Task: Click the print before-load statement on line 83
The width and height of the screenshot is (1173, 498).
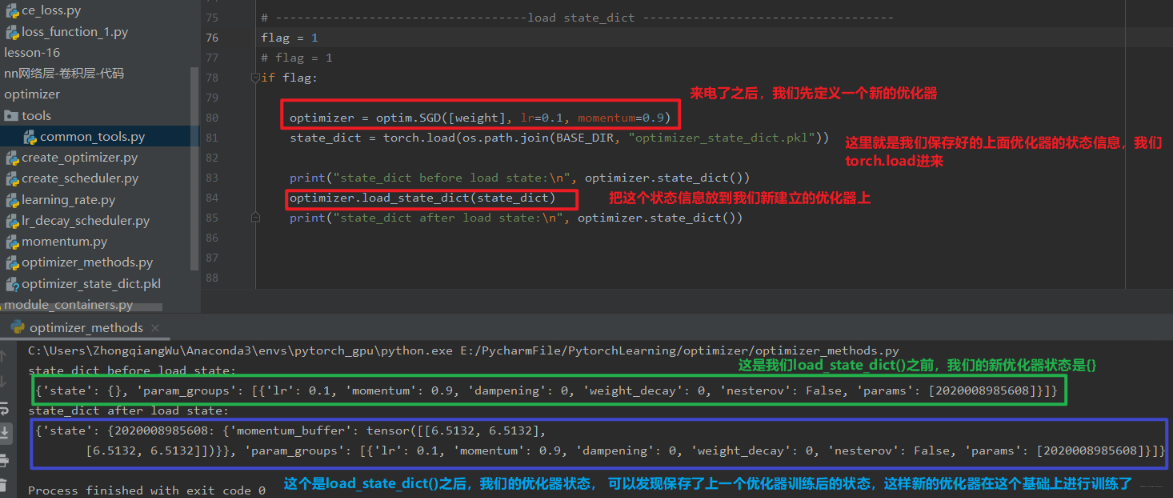Action: click(520, 178)
